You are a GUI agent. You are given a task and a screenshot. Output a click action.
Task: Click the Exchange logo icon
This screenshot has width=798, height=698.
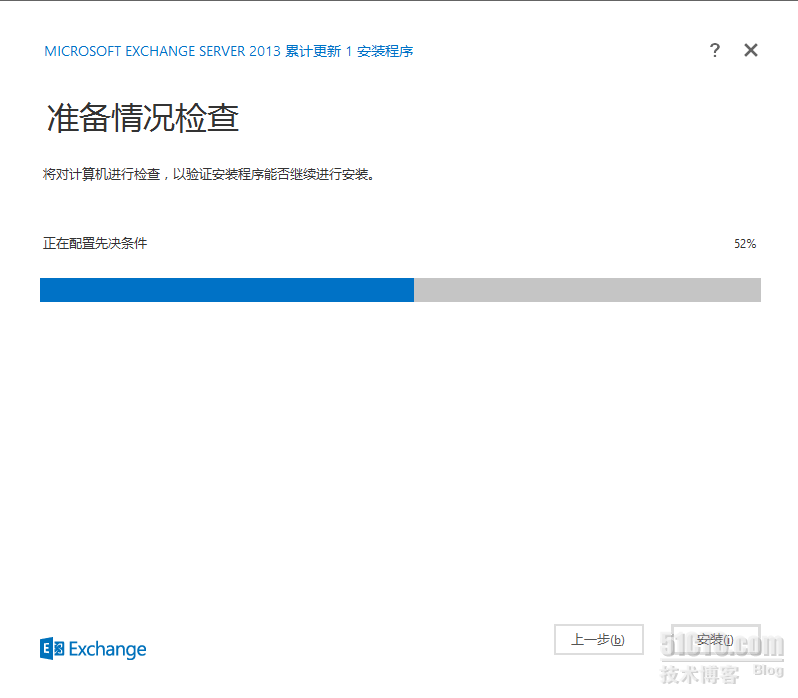pyautogui.click(x=52, y=648)
